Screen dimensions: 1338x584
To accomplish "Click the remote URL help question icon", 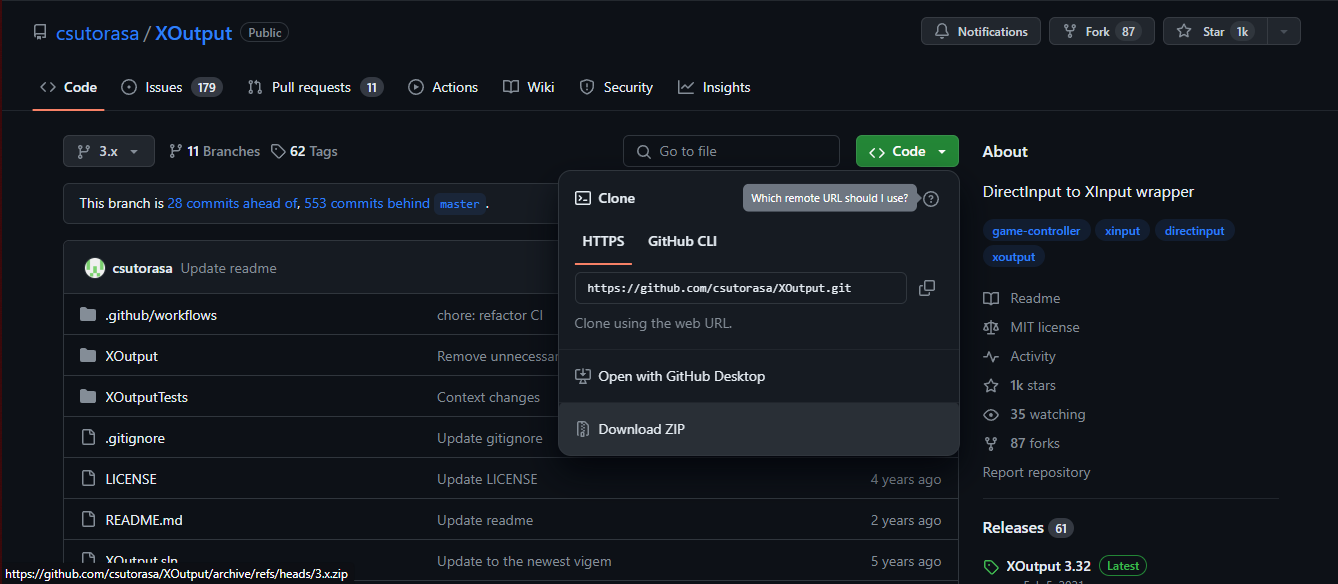I will (x=931, y=199).
